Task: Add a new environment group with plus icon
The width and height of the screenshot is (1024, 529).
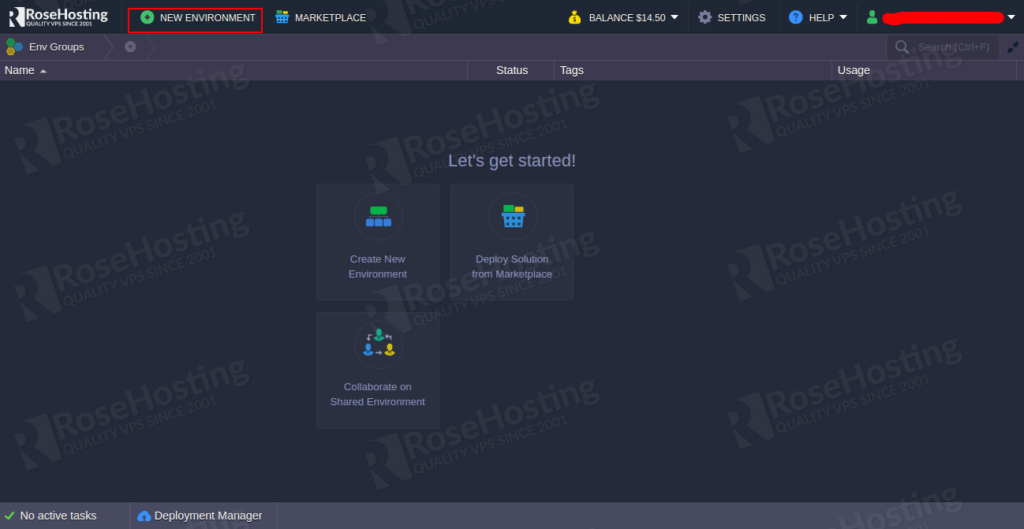Action: (130, 47)
